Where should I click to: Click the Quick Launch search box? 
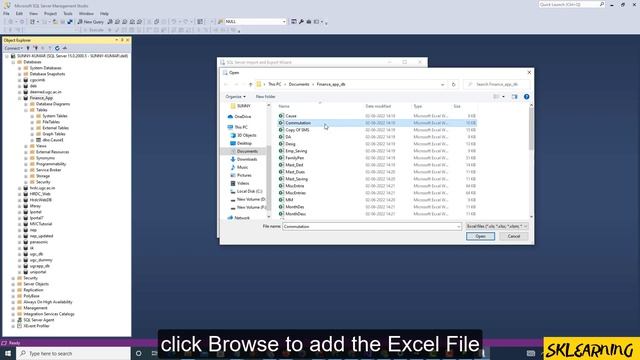click(571, 4)
